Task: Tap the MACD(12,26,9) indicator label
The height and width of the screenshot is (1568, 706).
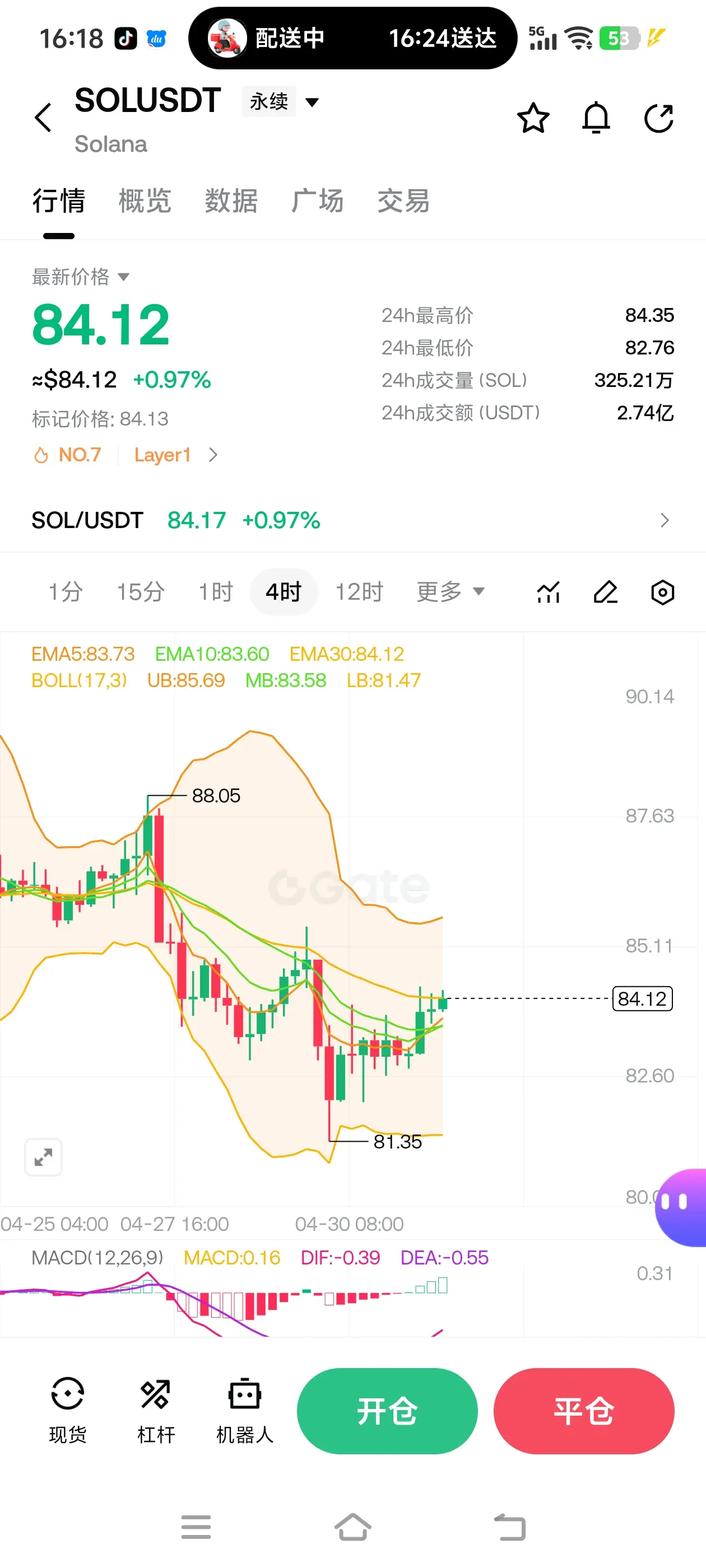Action: point(97,1258)
